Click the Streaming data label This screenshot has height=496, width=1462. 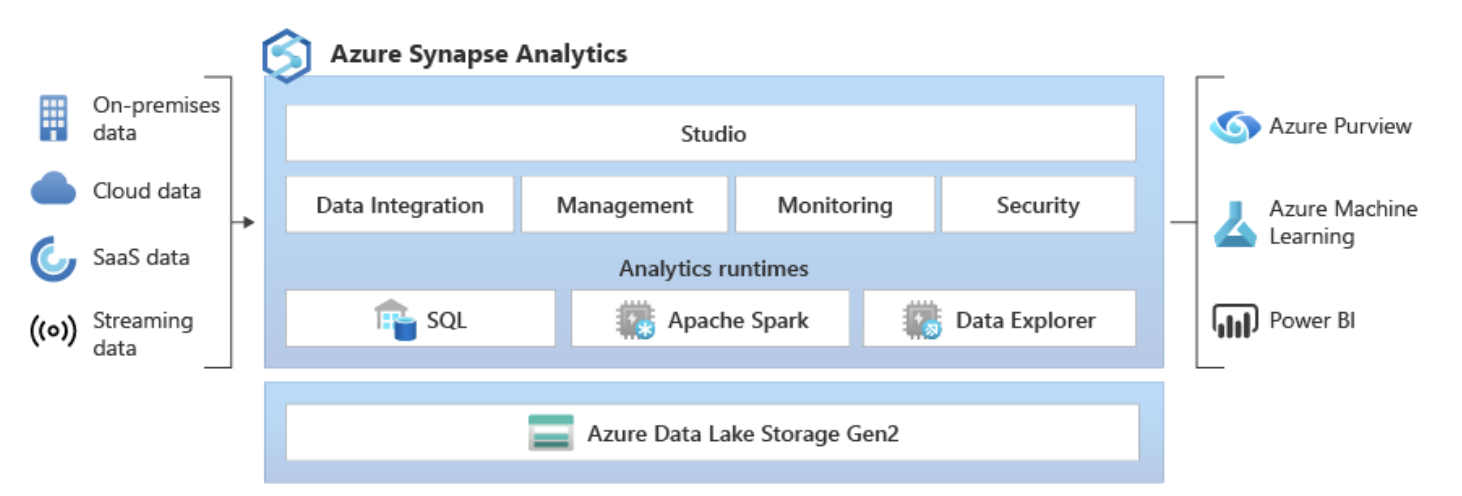143,334
